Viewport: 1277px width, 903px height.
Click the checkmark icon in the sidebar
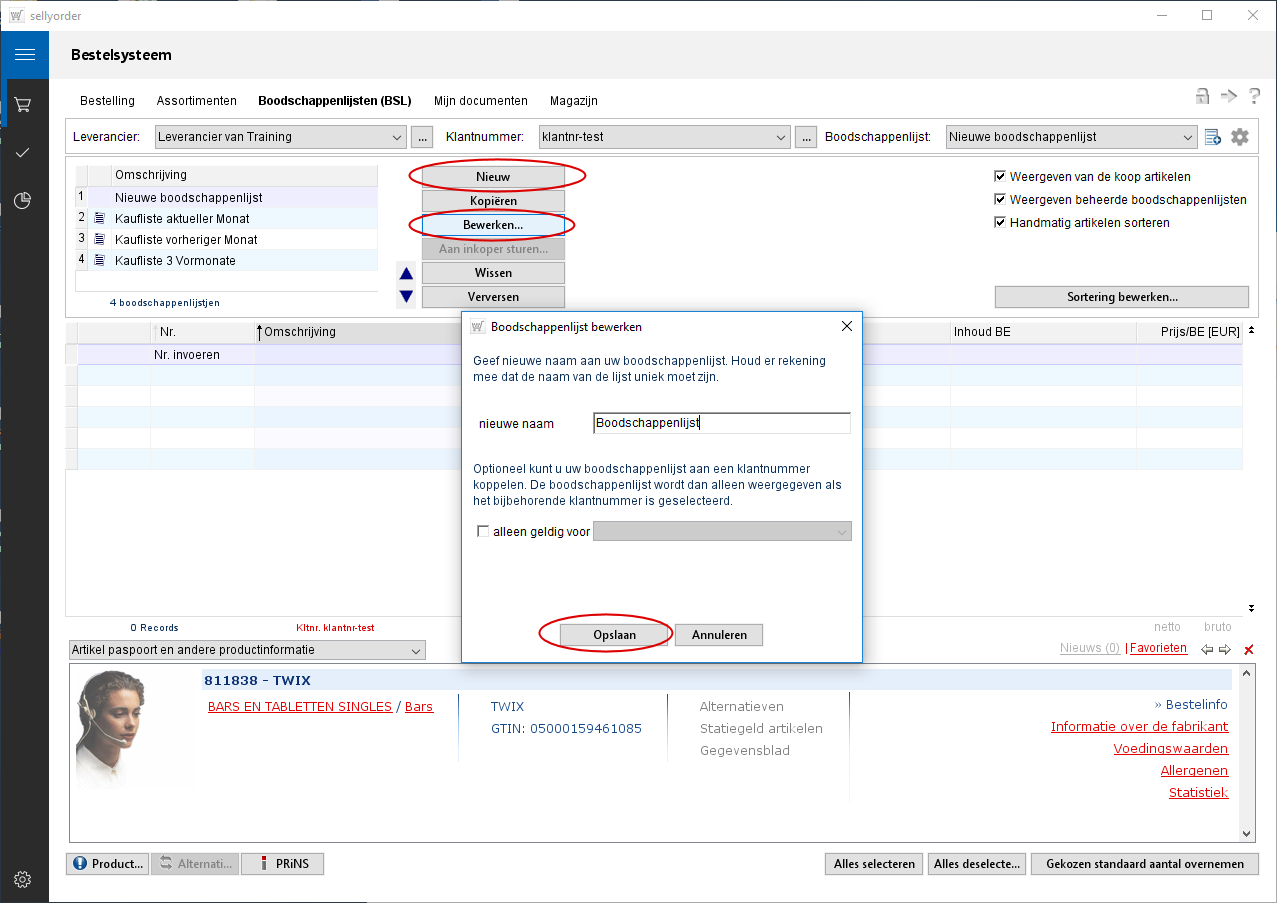pyautogui.click(x=24, y=153)
